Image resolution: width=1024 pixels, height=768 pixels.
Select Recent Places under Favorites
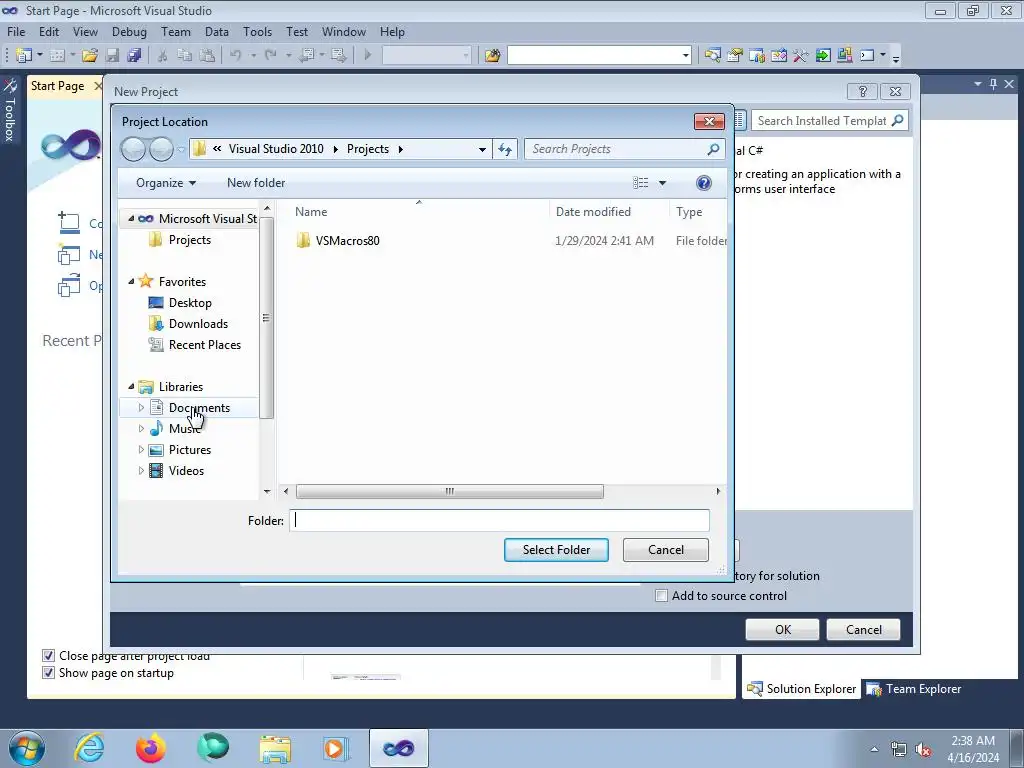204,345
